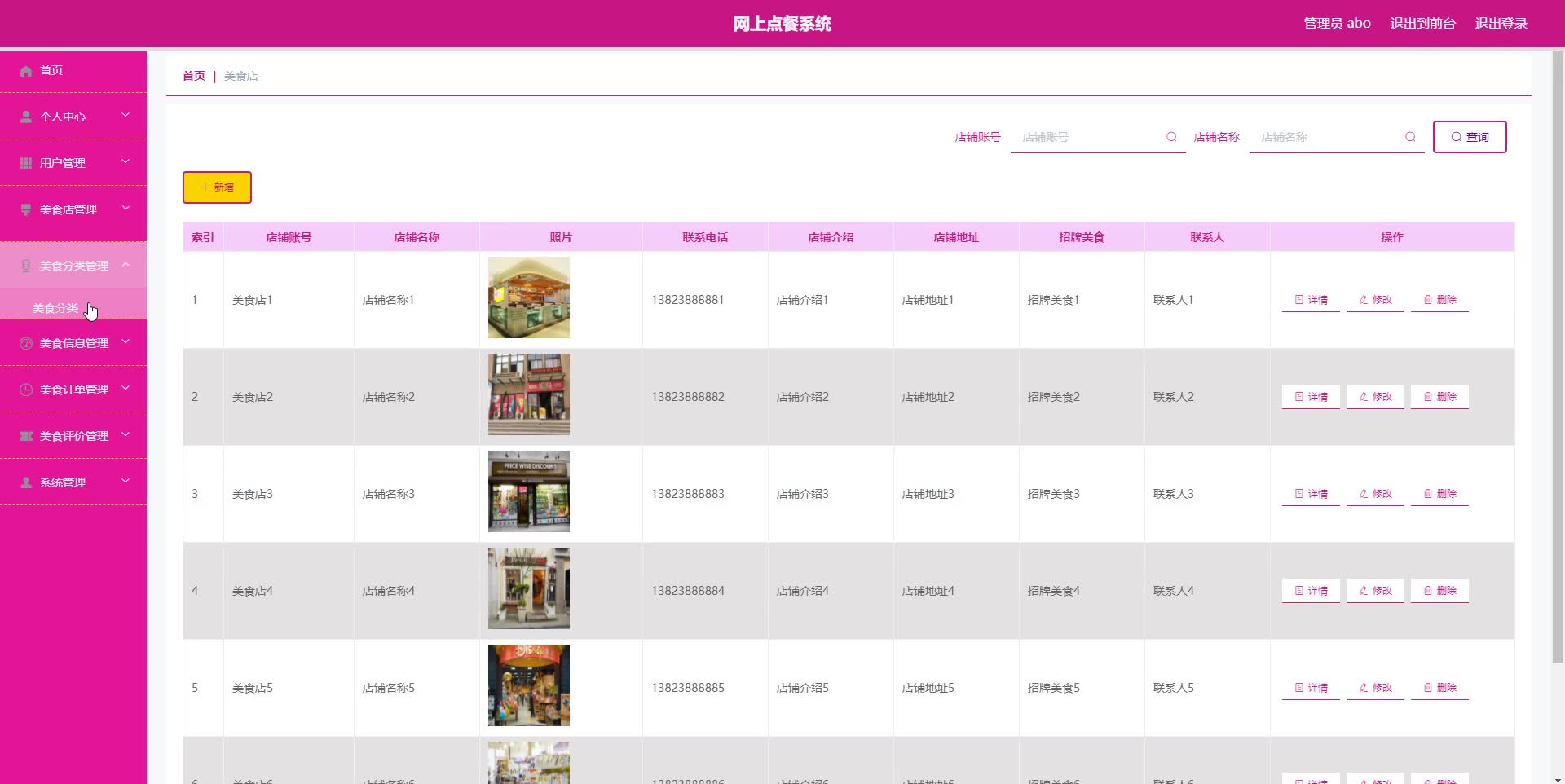Viewport: 1565px width, 784px height.
Task: Click 修改 for 美食店5 row
Action: point(1375,688)
